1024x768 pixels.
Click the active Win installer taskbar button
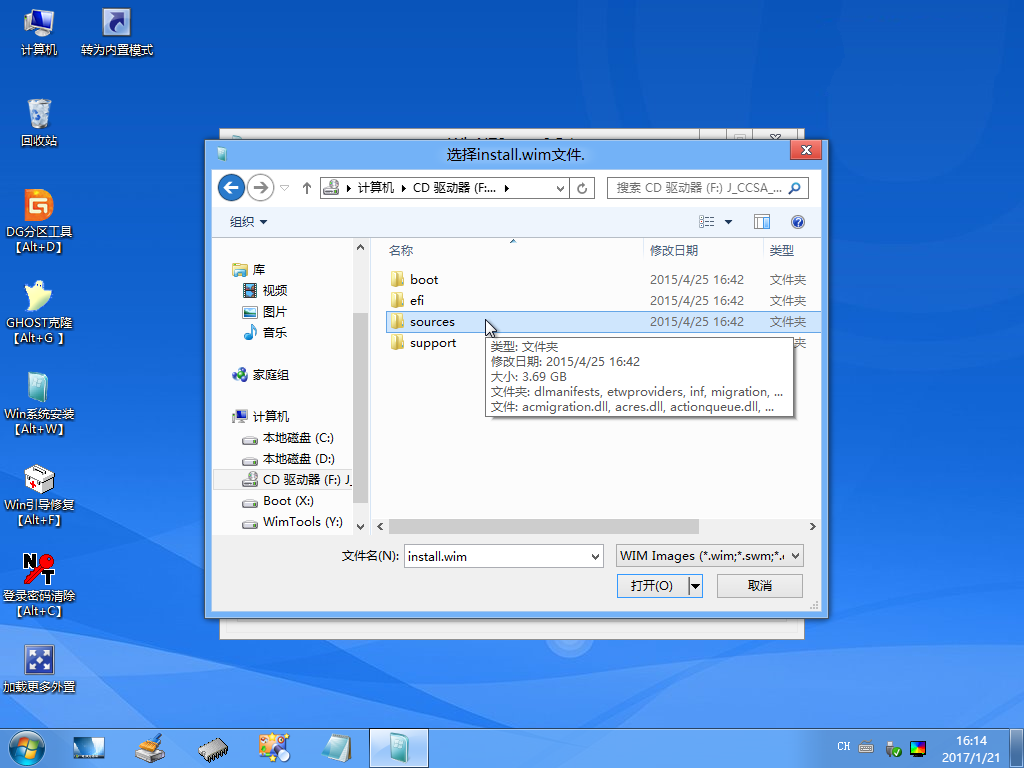pyautogui.click(x=399, y=748)
